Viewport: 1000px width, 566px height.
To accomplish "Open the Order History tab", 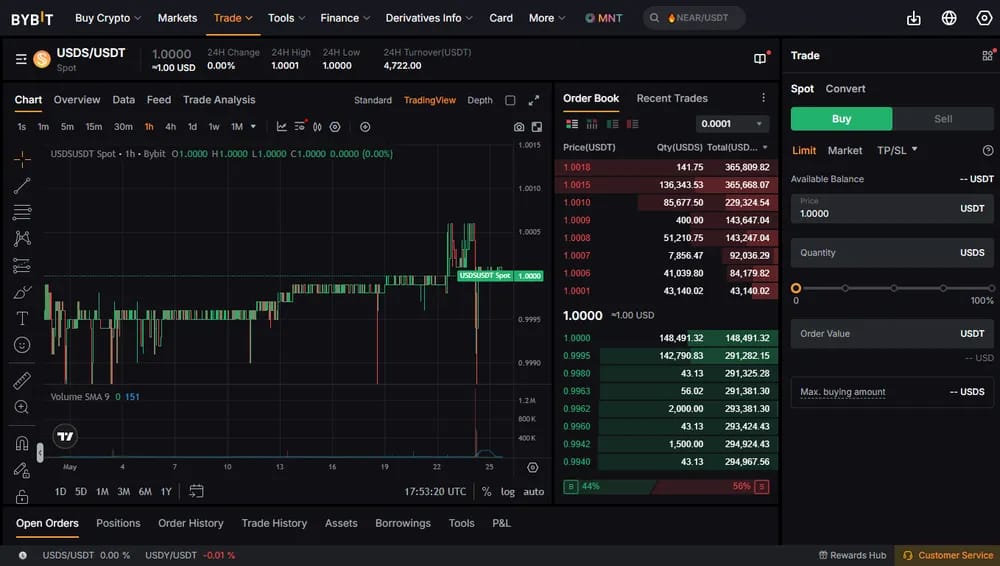I will click(191, 523).
